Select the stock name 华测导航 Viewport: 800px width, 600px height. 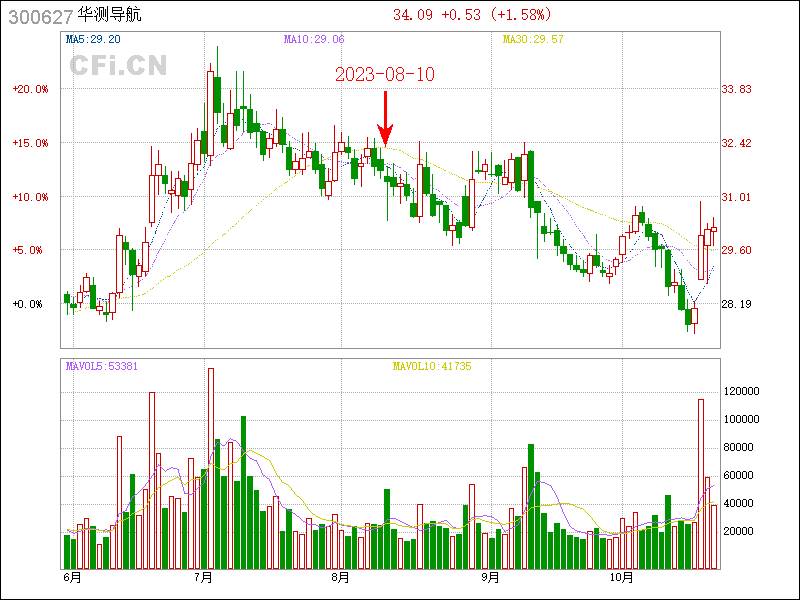[109, 14]
